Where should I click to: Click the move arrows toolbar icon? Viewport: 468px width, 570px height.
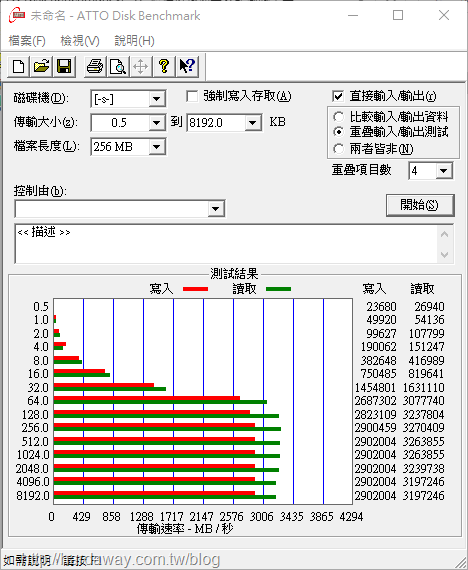[x=141, y=67]
